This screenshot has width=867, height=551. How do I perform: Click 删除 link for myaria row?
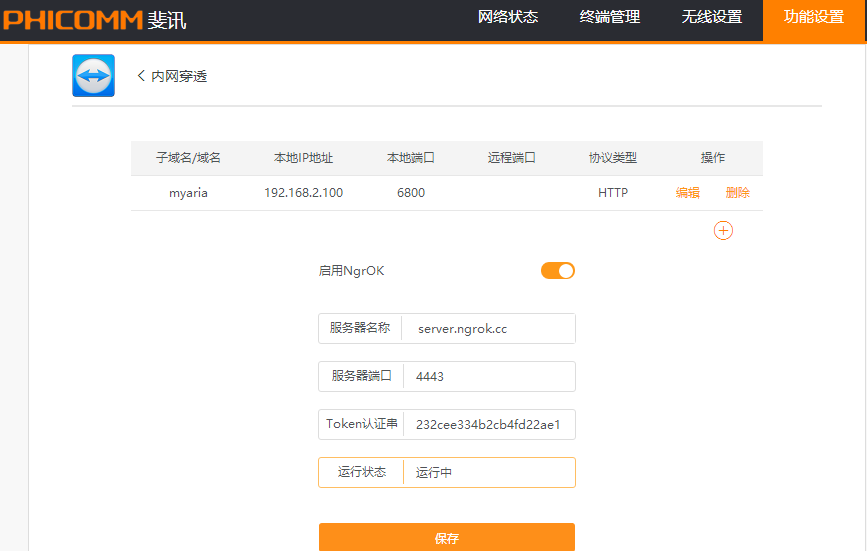(738, 193)
